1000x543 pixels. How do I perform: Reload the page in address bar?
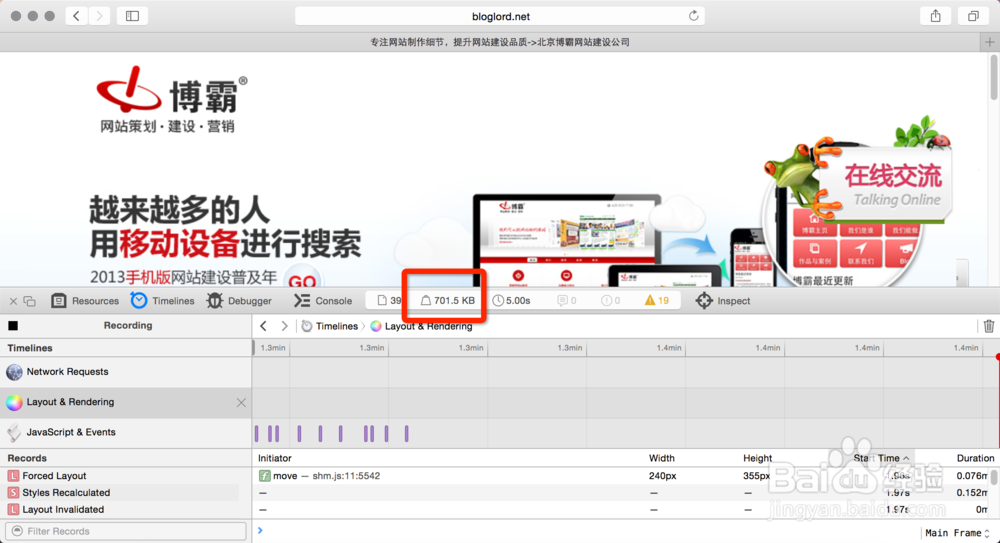pos(693,16)
